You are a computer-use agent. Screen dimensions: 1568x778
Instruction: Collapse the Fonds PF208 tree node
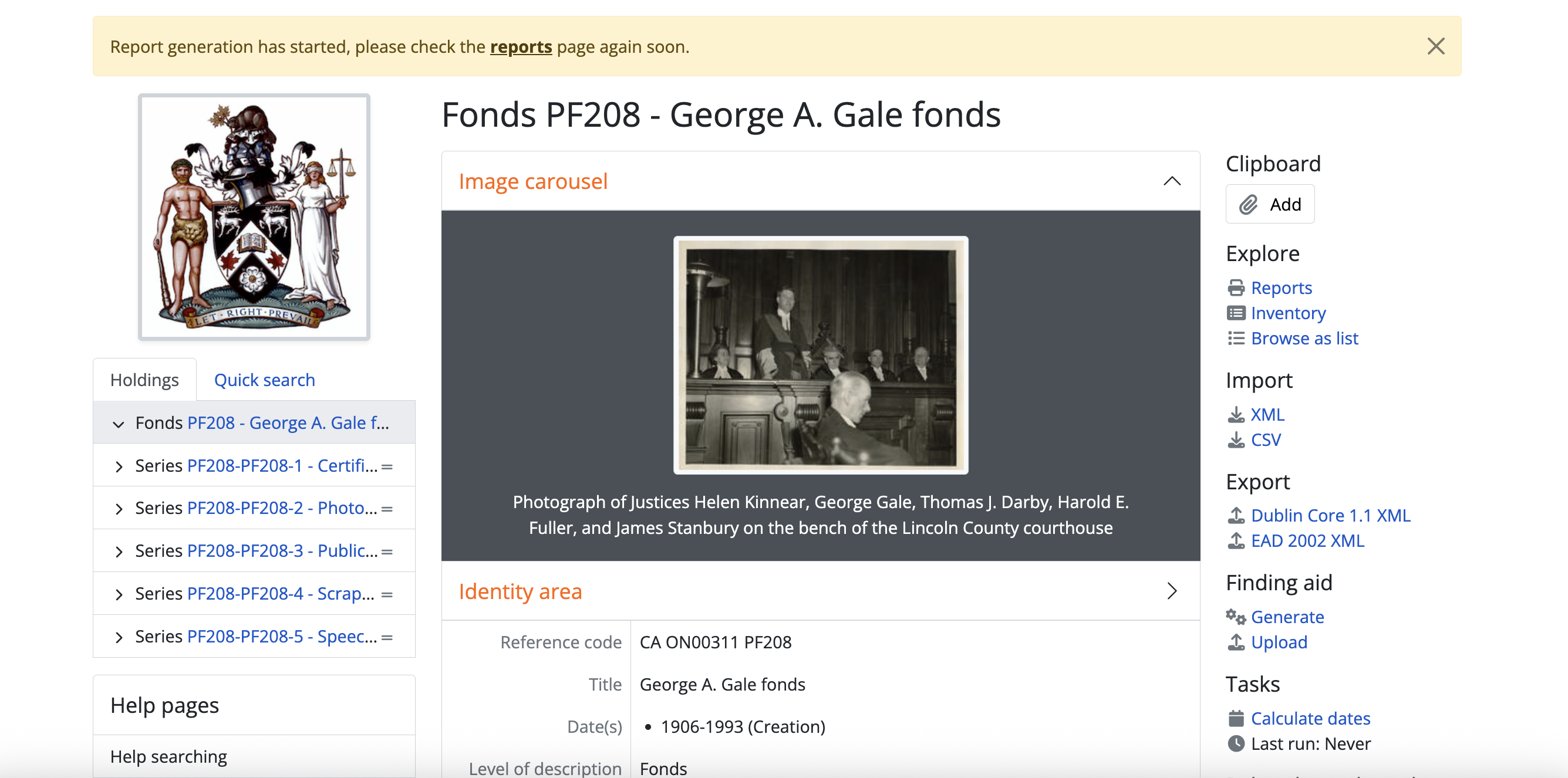click(118, 424)
